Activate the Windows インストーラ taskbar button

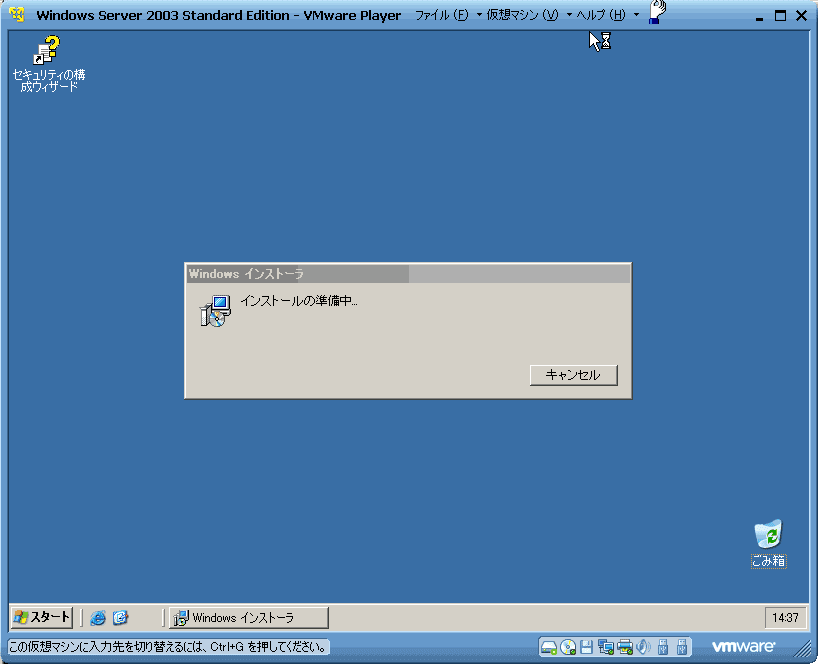pos(249,618)
